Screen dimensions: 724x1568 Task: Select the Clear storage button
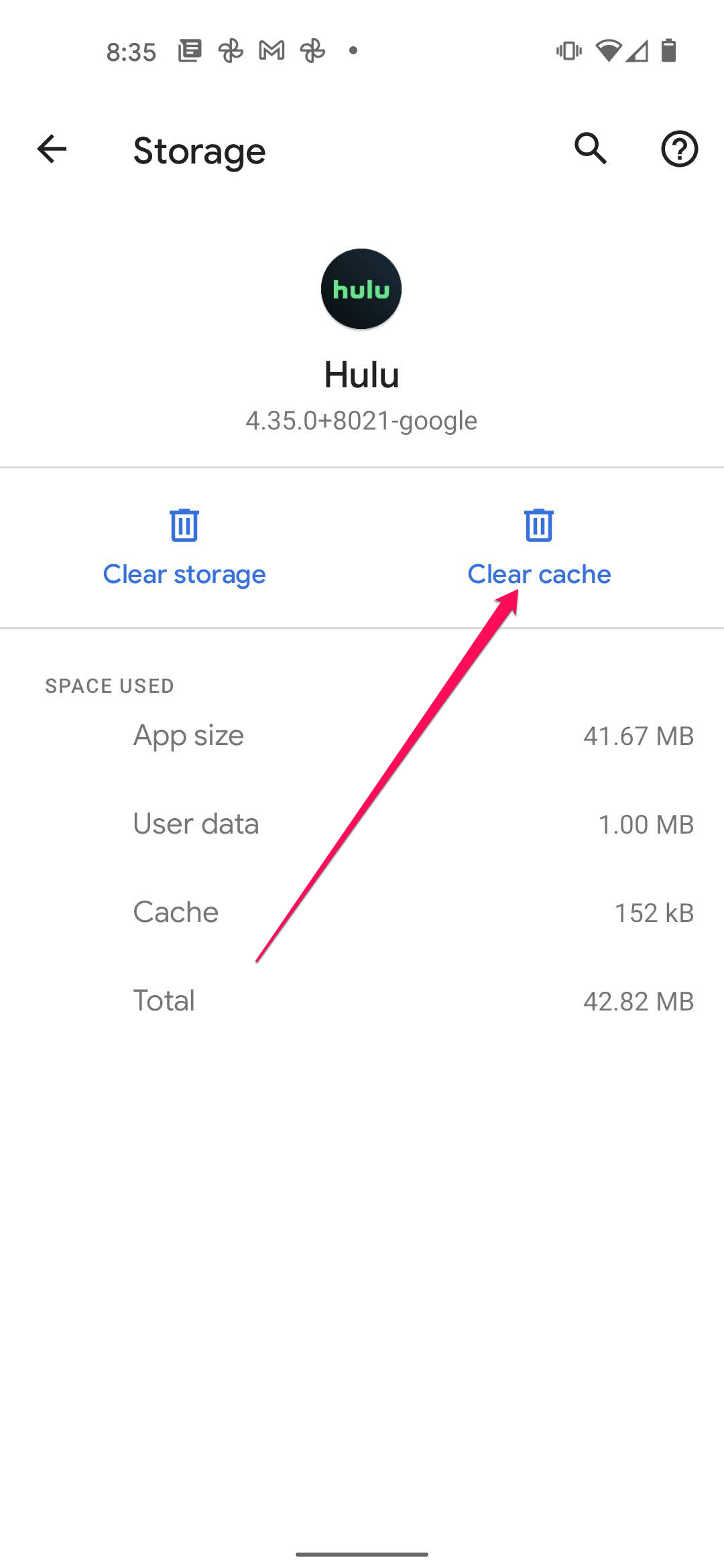(184, 574)
